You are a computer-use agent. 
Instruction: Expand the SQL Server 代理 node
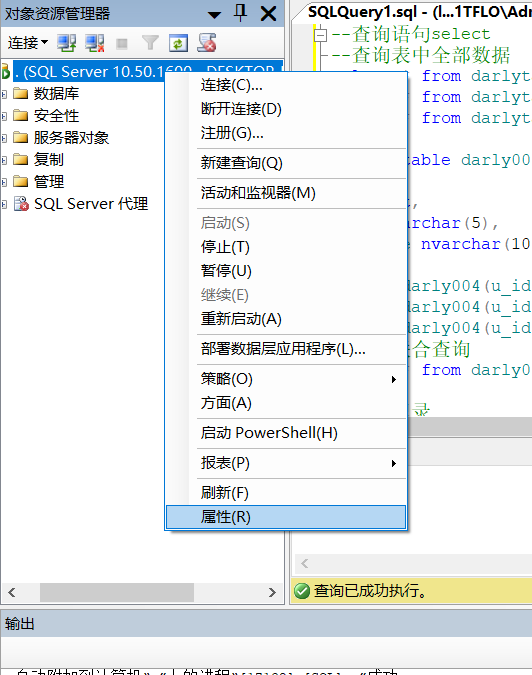(4, 204)
